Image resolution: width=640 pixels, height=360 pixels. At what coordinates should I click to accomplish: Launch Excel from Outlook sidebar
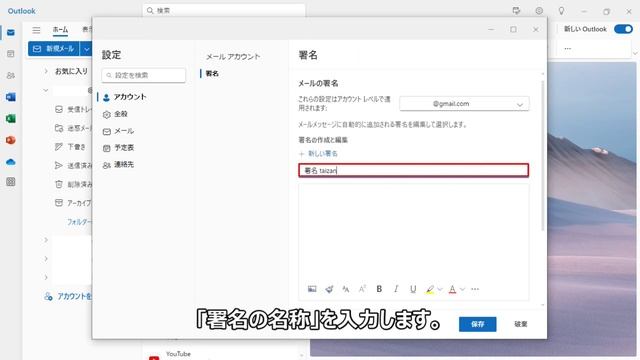(11, 119)
